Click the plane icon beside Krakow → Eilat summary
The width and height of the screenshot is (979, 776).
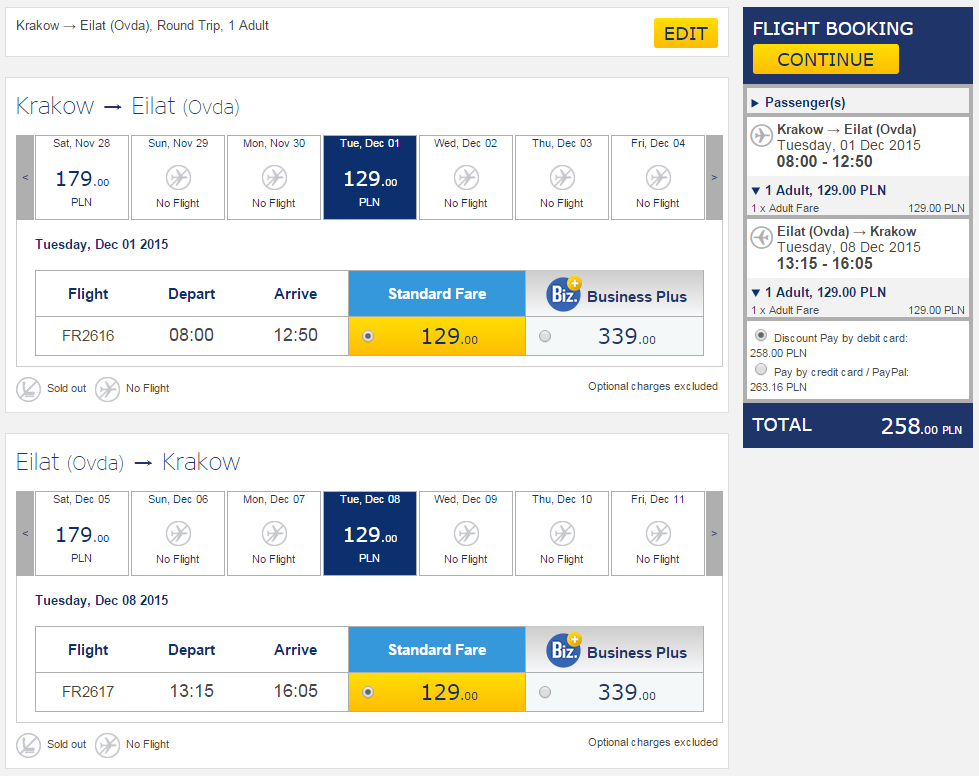click(x=761, y=135)
